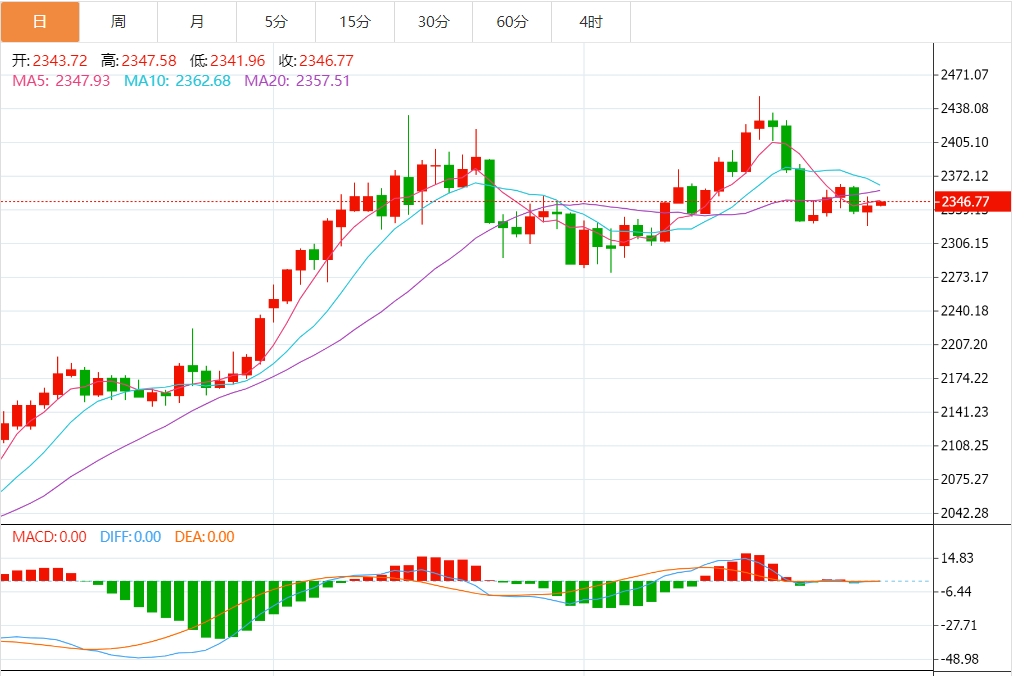Click the 2042.28 price axis label
Viewport: 1024px width, 676px height.
[x=965, y=513]
